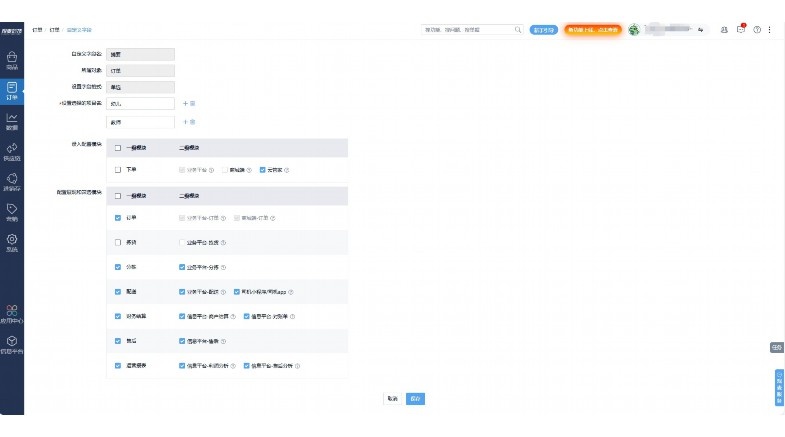
Task: Select the 订单 orders sidebar icon
Action: (12, 91)
